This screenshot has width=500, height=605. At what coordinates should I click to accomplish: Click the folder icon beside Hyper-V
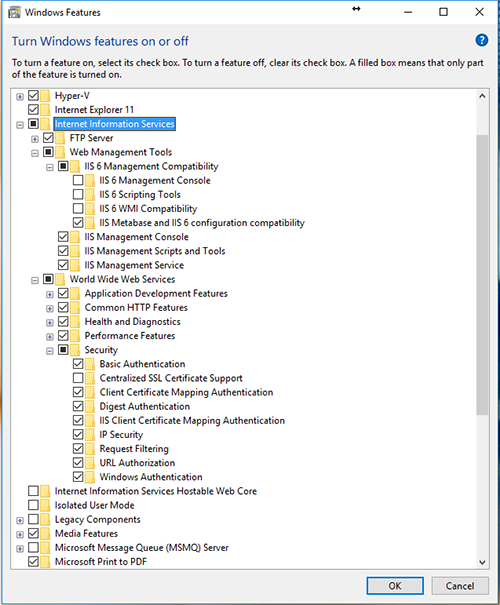[x=46, y=96]
